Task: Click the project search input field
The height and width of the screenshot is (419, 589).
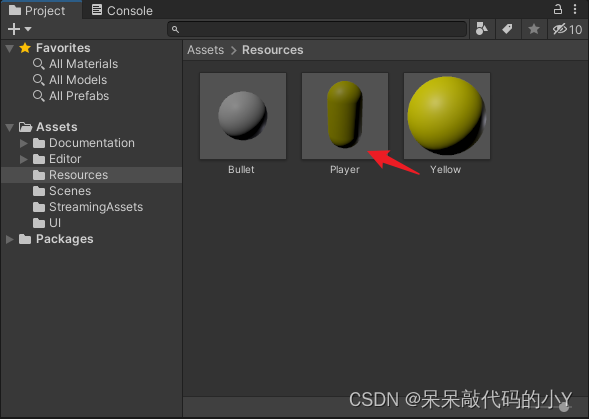Action: [x=317, y=29]
